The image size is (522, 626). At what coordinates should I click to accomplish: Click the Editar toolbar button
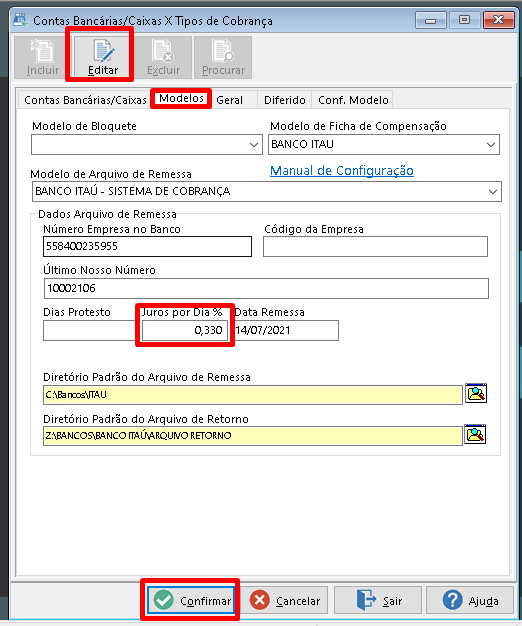tap(103, 57)
